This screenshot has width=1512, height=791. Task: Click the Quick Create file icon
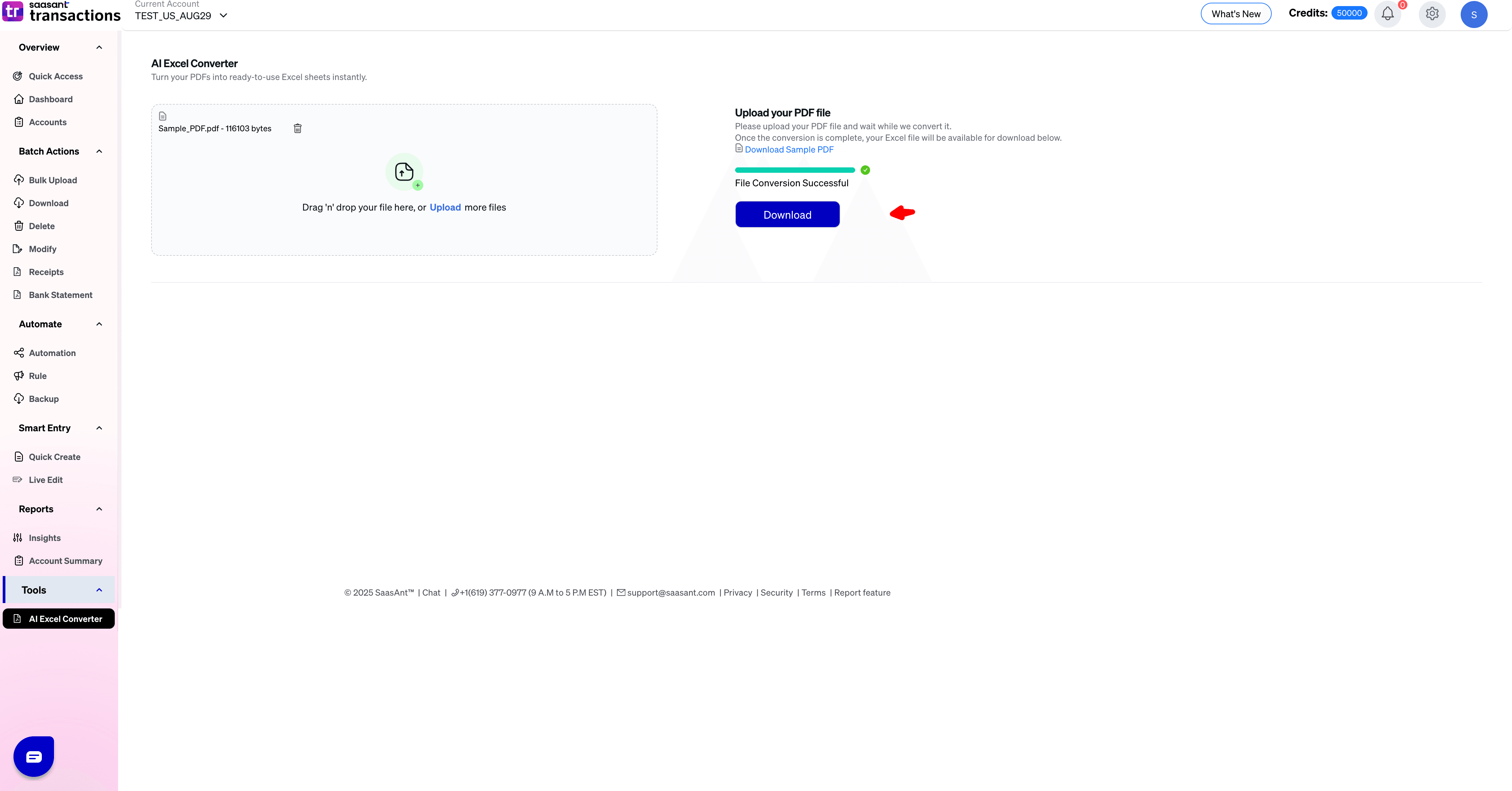18,457
